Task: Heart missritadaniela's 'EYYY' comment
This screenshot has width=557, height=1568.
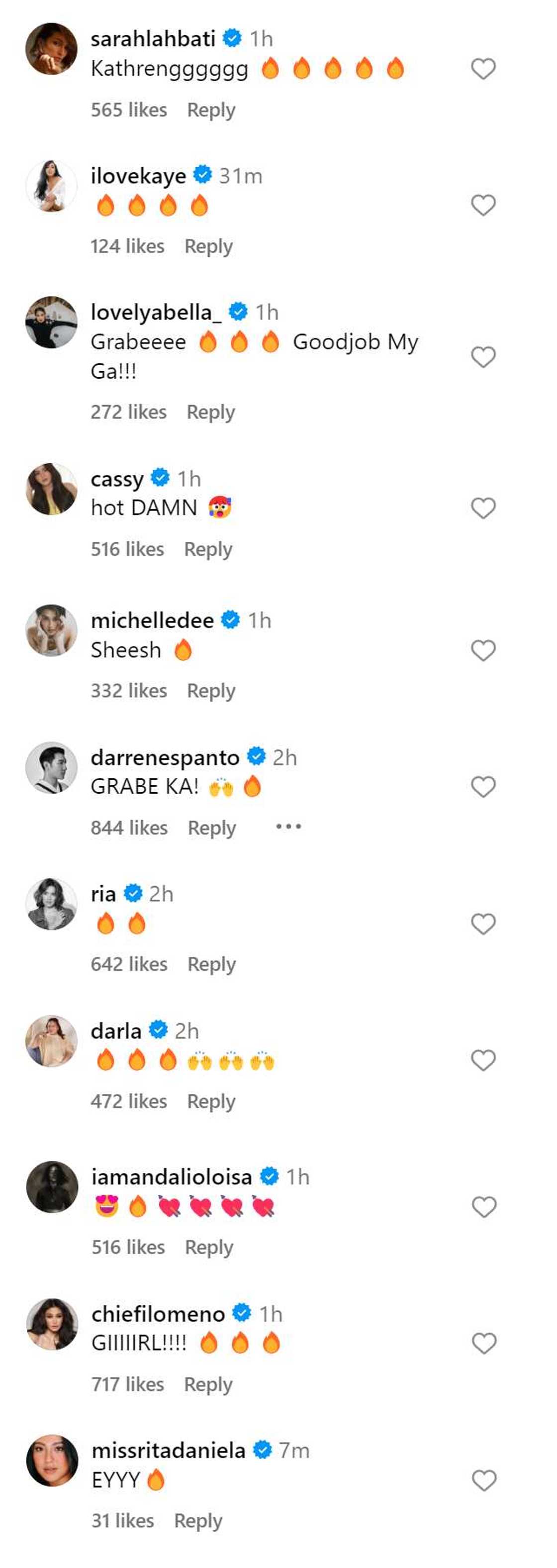Action: 484,1480
